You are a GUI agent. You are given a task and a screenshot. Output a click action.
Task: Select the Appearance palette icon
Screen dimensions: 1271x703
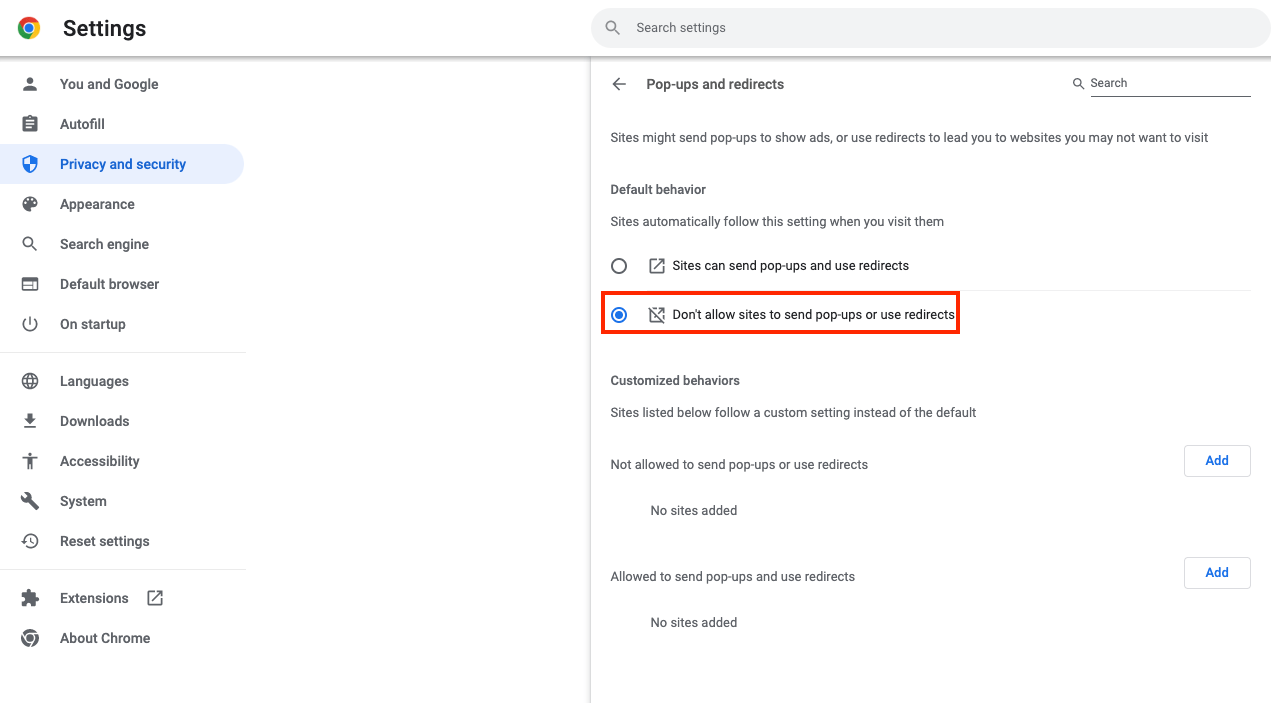pos(30,204)
